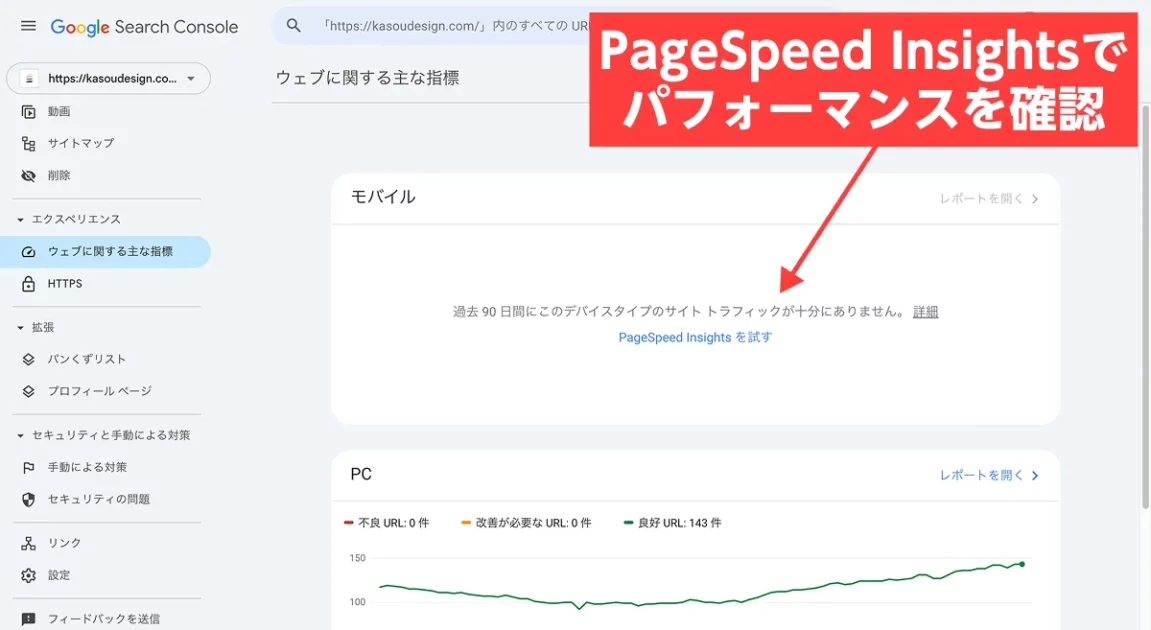Click the HTTPS lock icon

click(29, 284)
